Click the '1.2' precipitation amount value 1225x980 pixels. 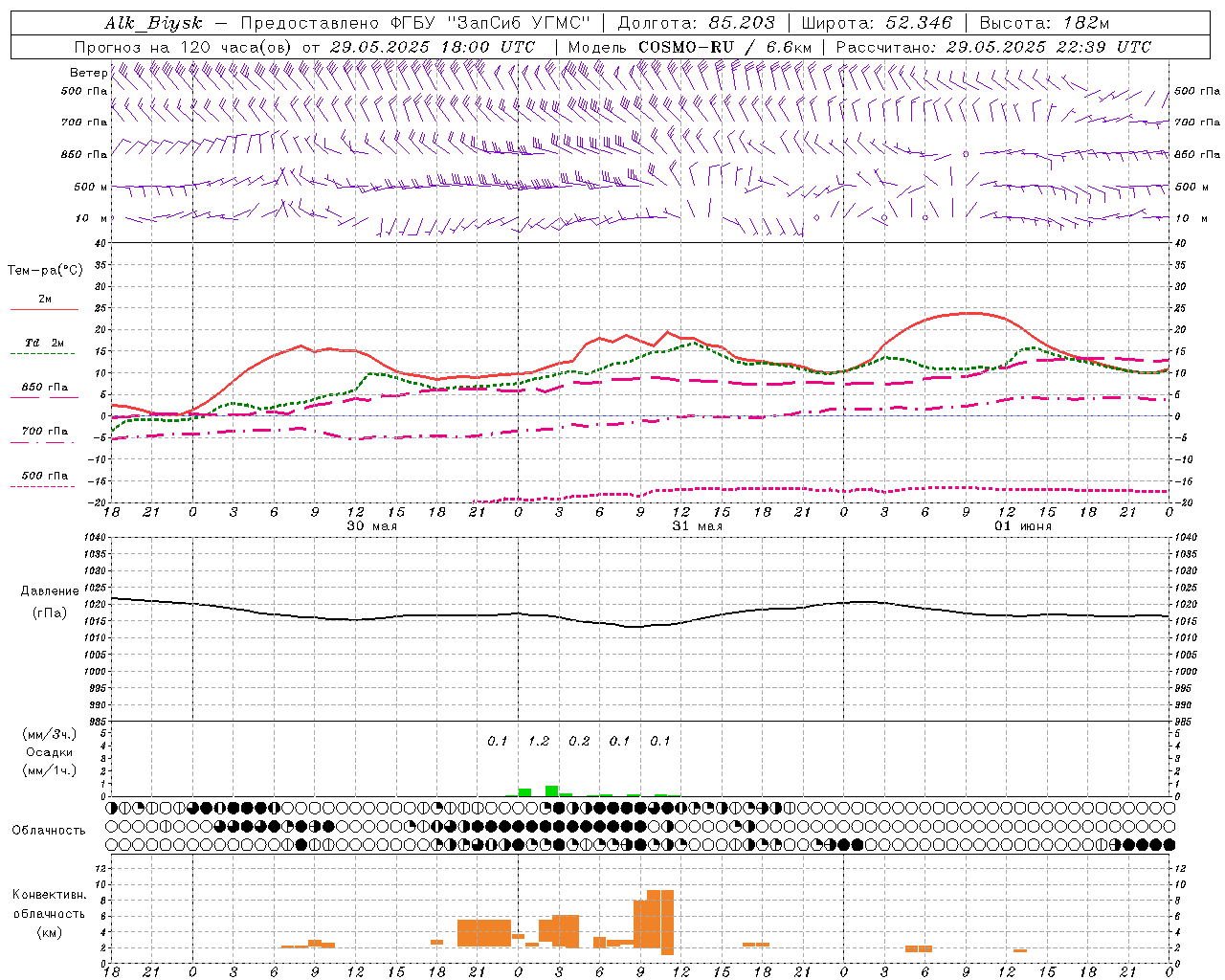pos(539,741)
